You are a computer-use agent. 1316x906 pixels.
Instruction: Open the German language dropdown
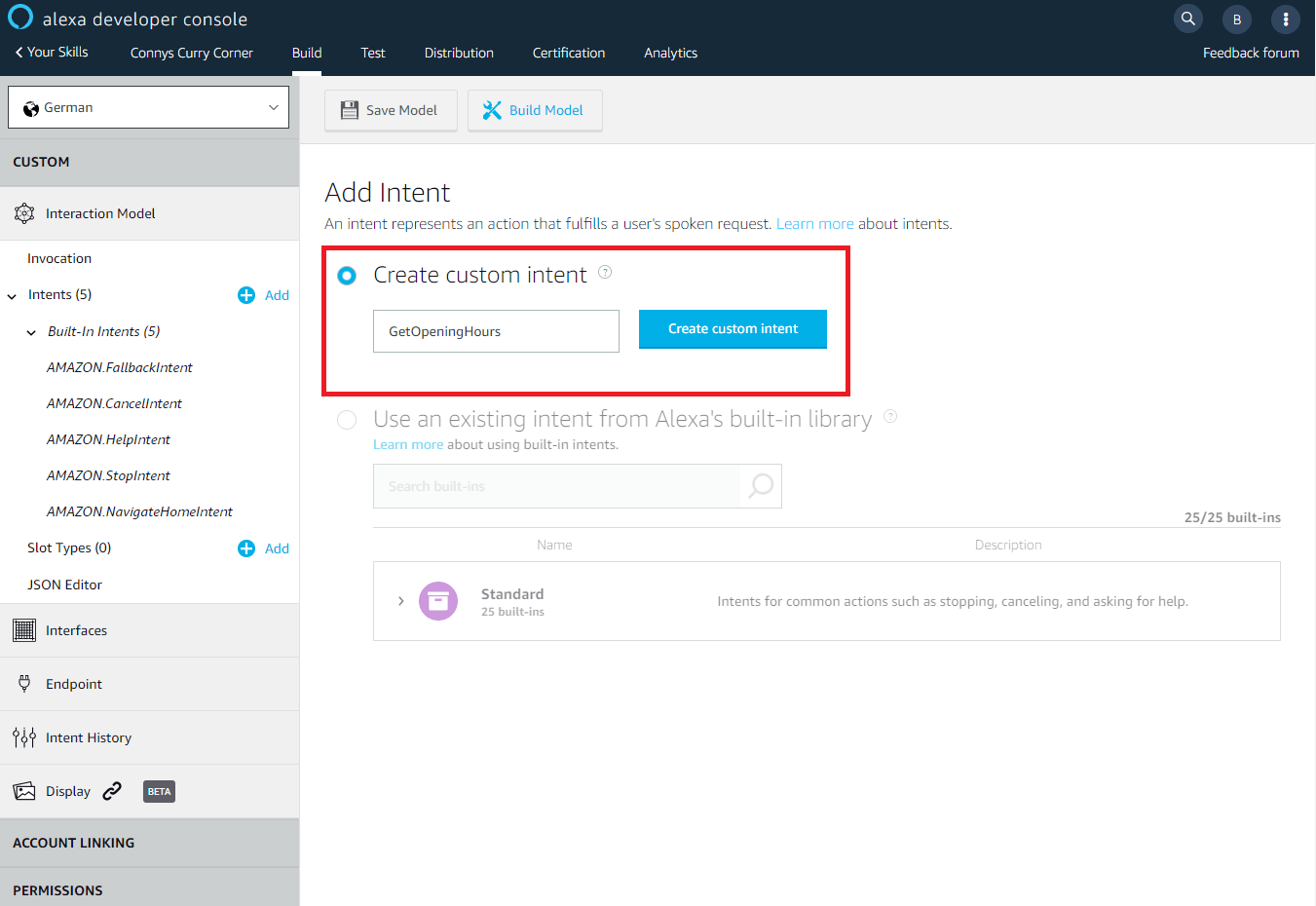148,107
